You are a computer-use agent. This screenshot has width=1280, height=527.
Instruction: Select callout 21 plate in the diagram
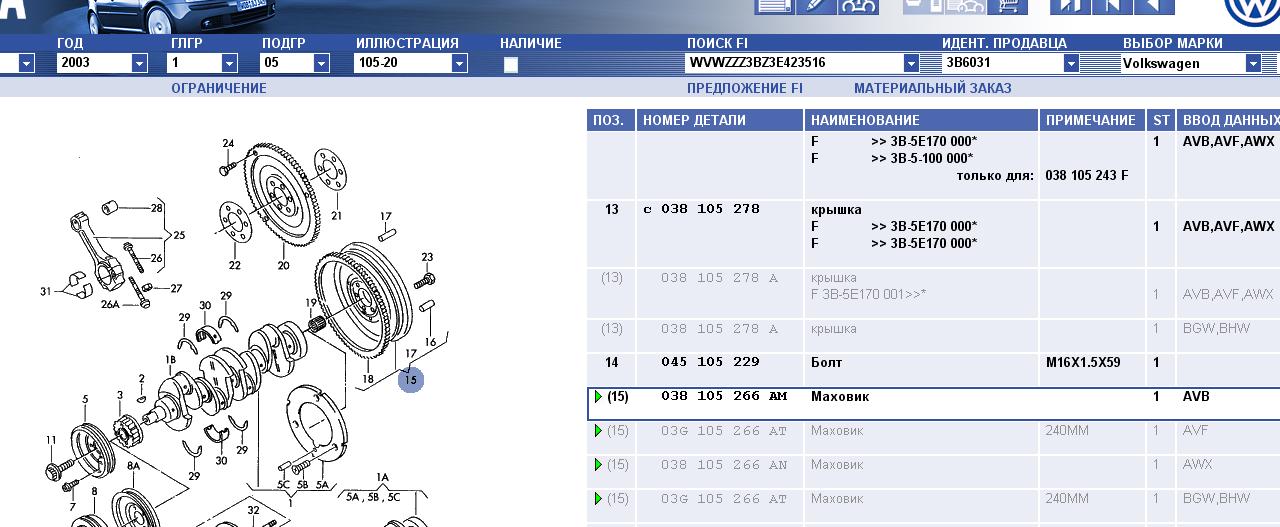[x=336, y=215]
